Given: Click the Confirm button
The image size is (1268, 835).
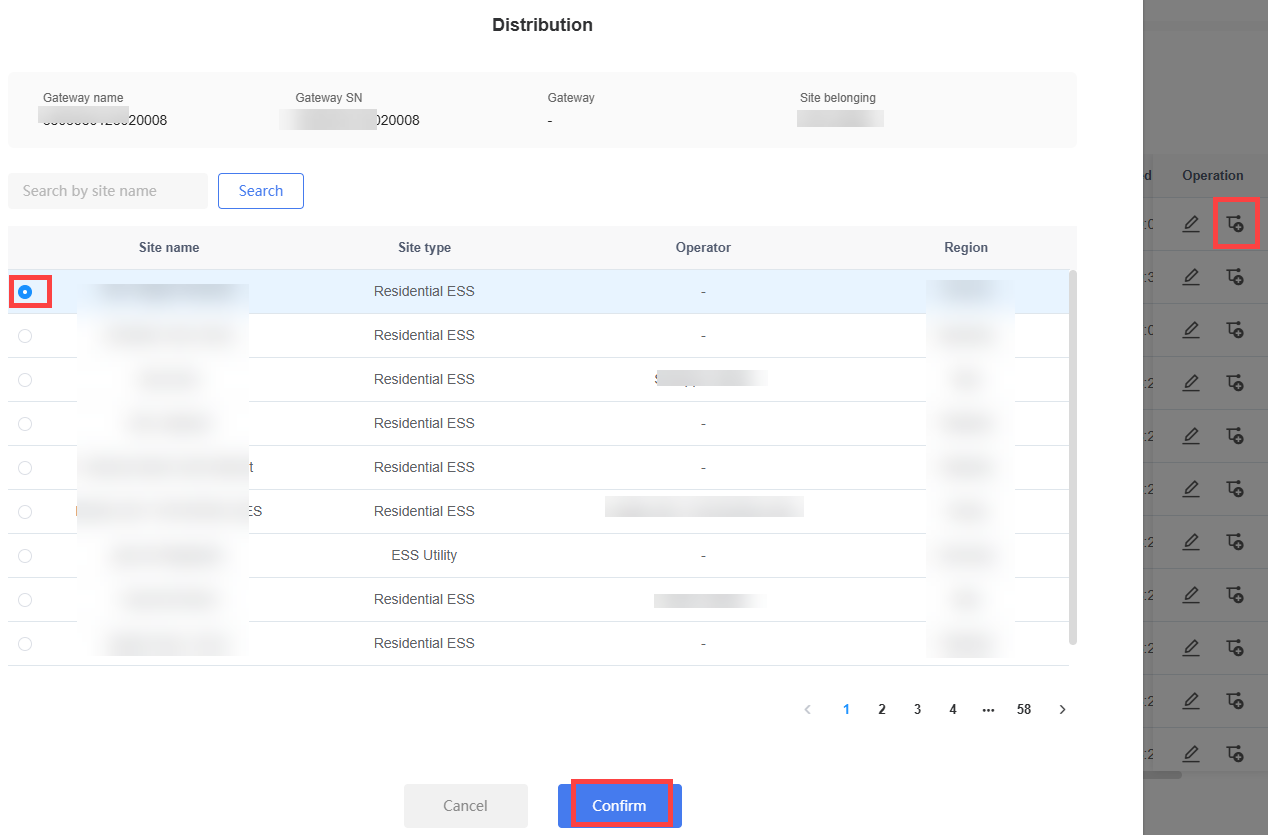Looking at the screenshot, I should click(620, 805).
